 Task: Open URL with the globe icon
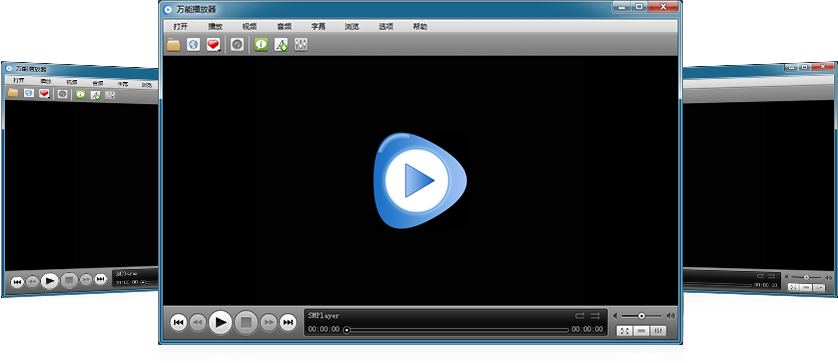(193, 45)
